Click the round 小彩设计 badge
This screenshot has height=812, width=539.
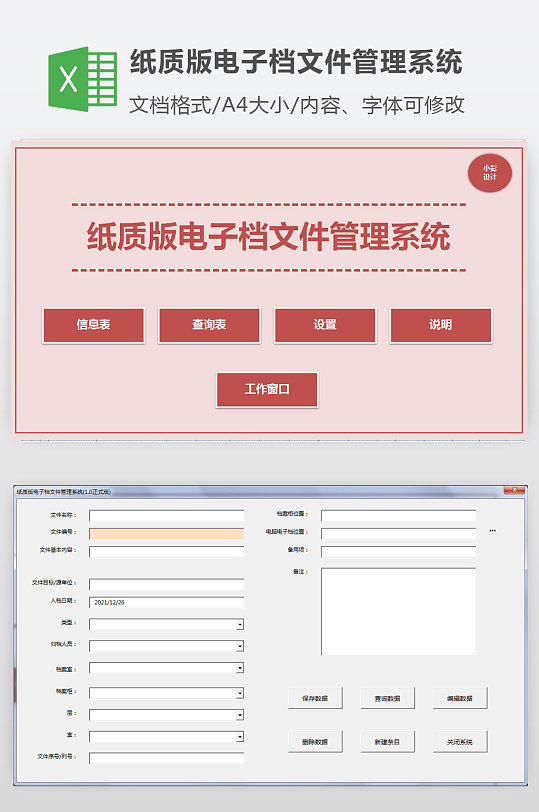[x=490, y=173]
